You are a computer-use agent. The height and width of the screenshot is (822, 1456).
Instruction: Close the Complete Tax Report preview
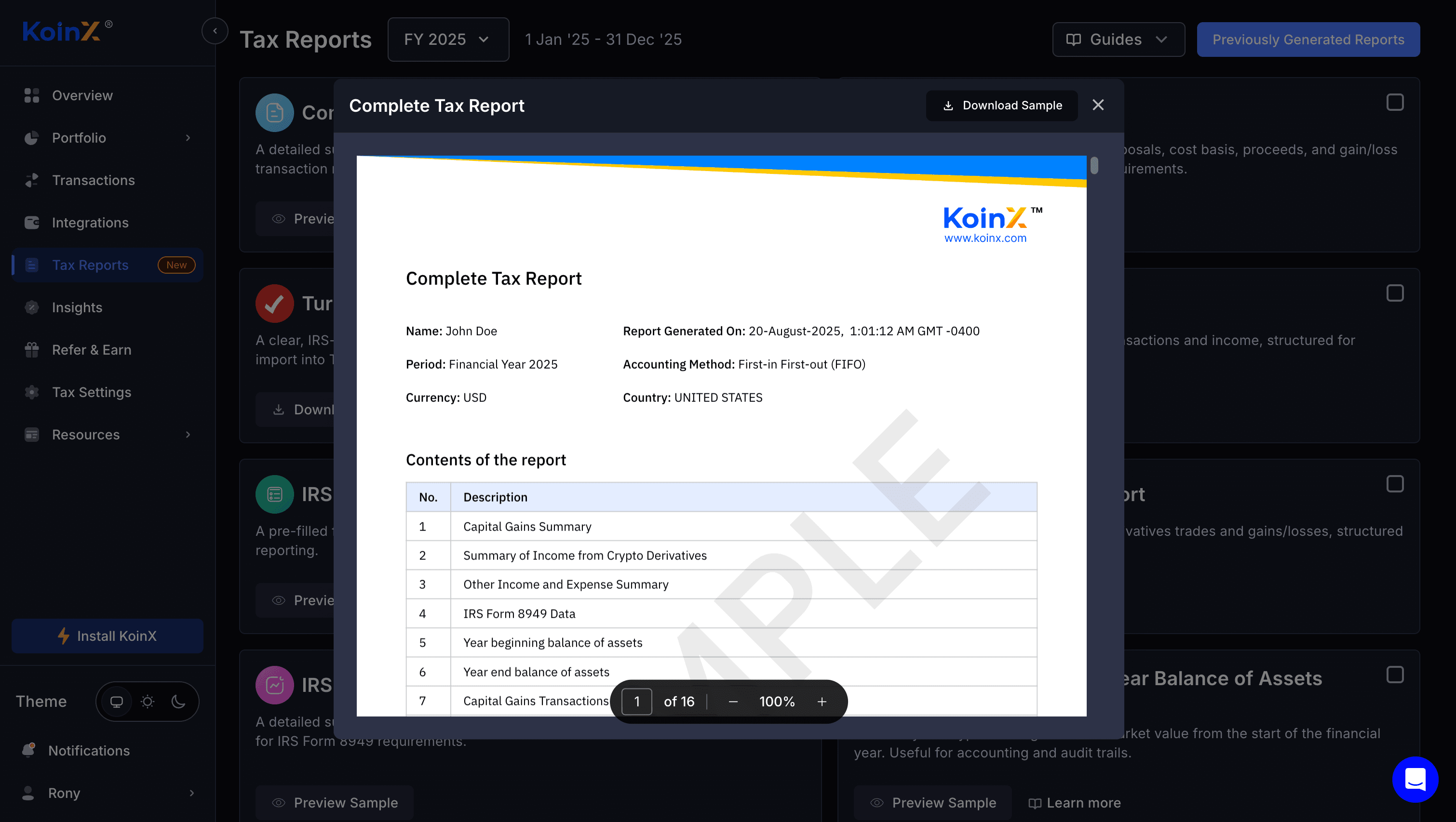1098,105
